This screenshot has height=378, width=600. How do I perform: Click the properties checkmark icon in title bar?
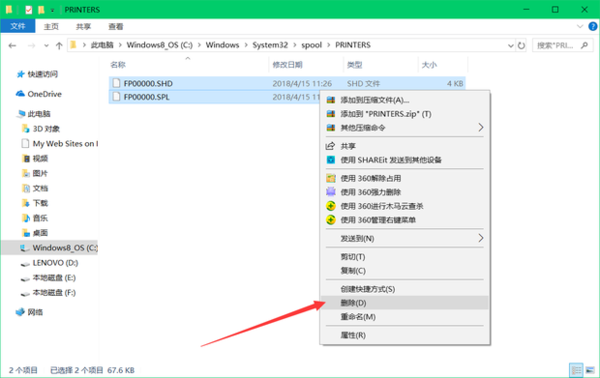click(x=28, y=10)
